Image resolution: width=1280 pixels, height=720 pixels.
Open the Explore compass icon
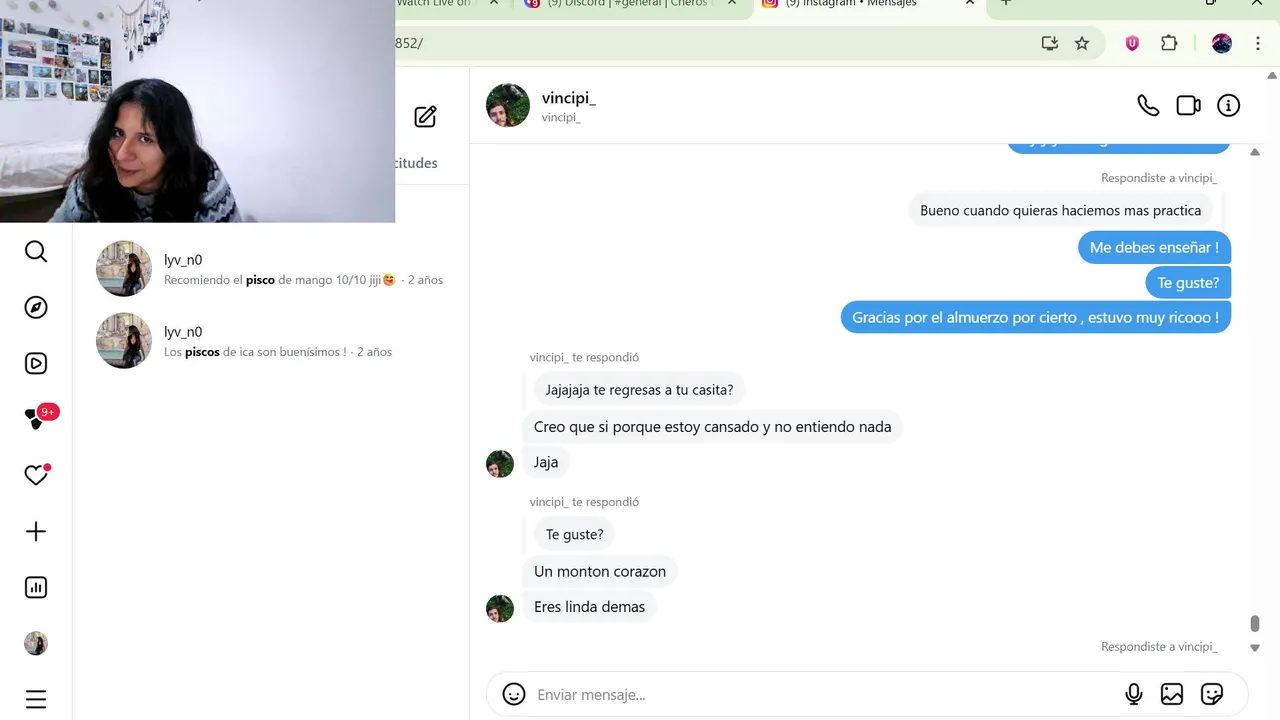click(x=36, y=307)
